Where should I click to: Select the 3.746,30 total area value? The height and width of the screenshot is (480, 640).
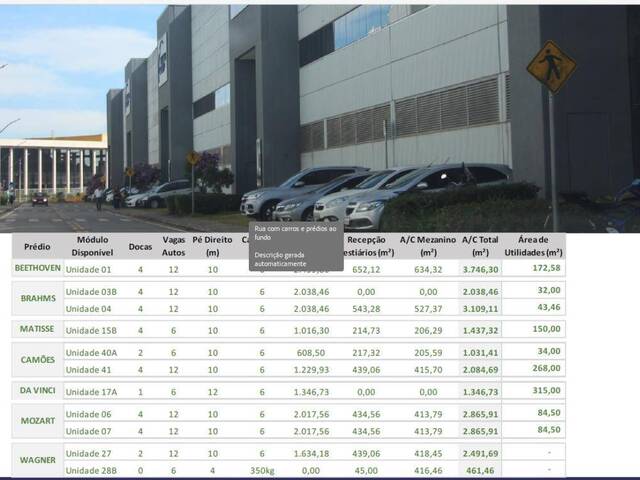click(480, 269)
